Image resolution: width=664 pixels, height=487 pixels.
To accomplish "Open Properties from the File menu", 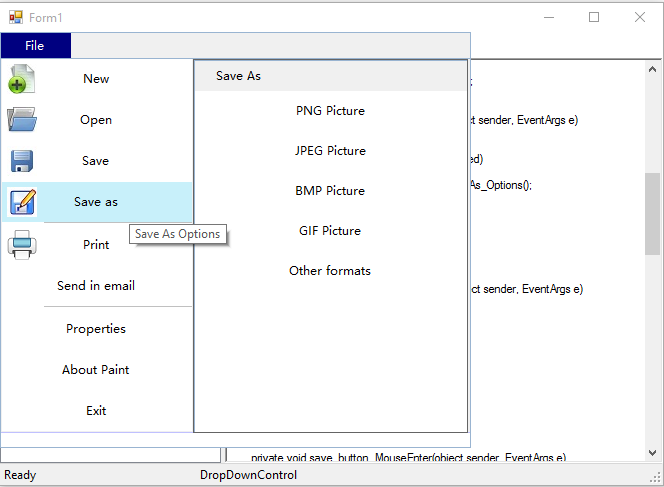I will 96,329.
